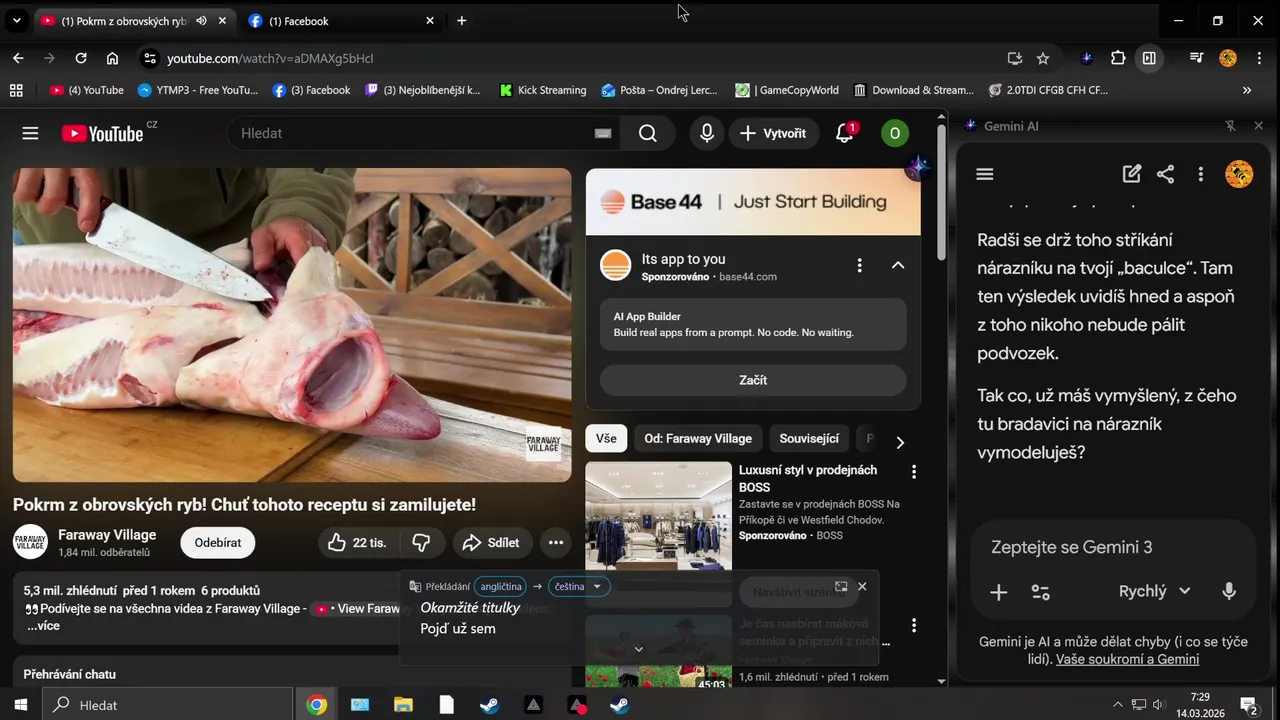Click Začít on the Base44 ad
The image size is (1280, 720).
pos(753,380)
